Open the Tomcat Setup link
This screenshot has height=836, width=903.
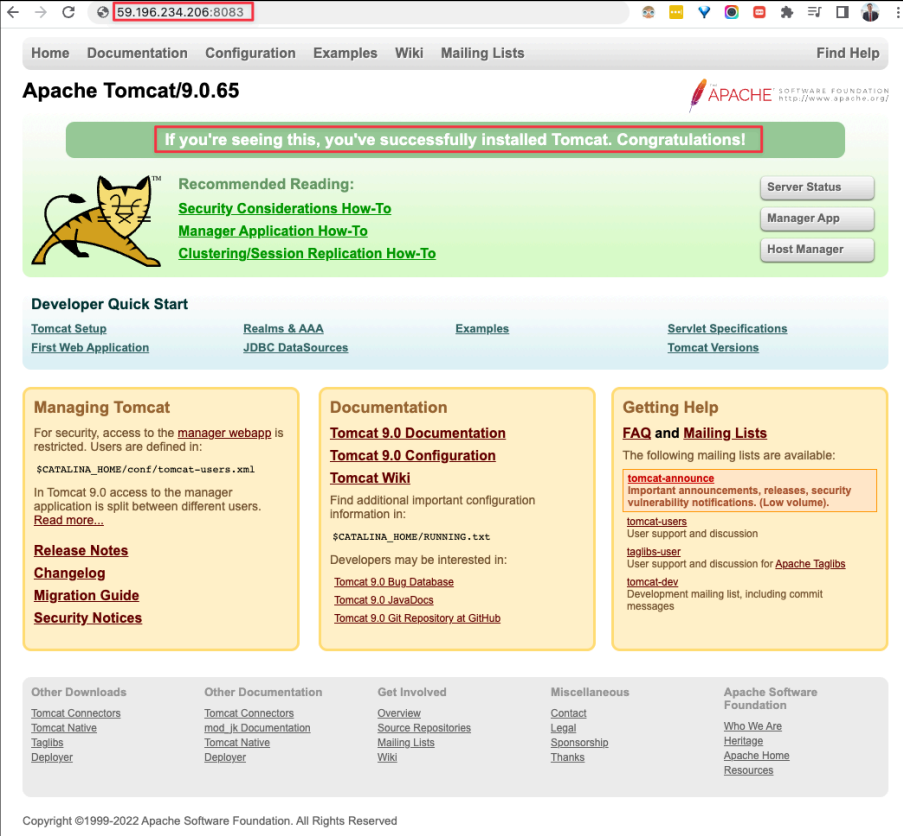pyautogui.click(x=69, y=328)
